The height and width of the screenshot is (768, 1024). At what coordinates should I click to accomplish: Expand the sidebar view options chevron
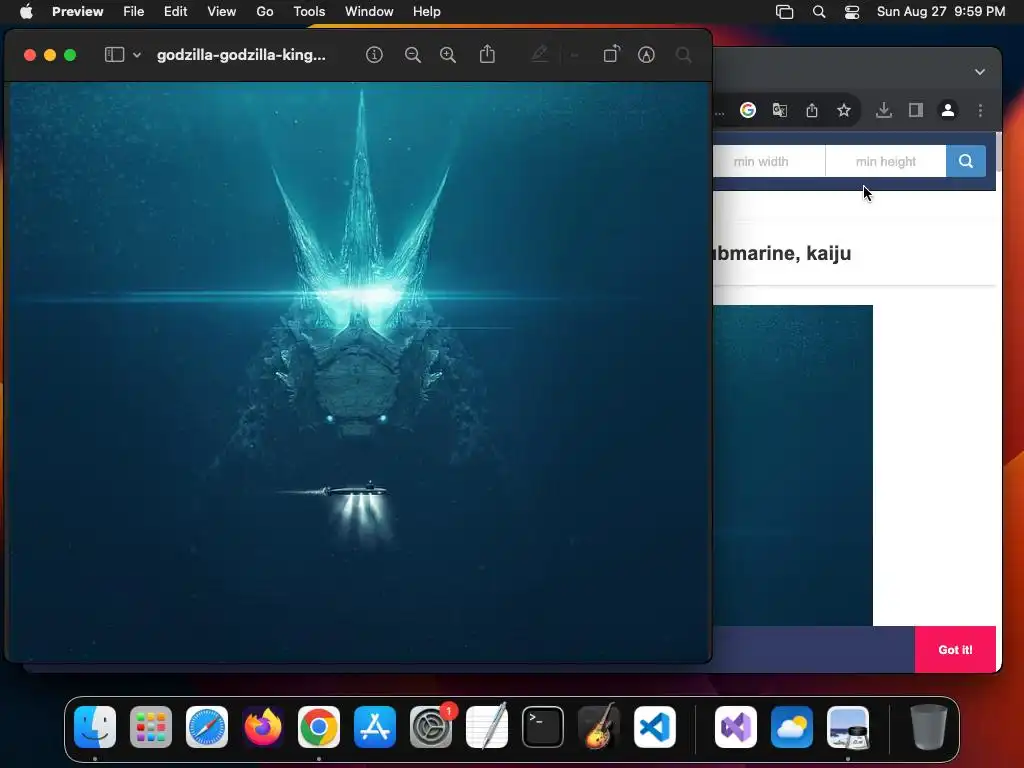pos(137,56)
